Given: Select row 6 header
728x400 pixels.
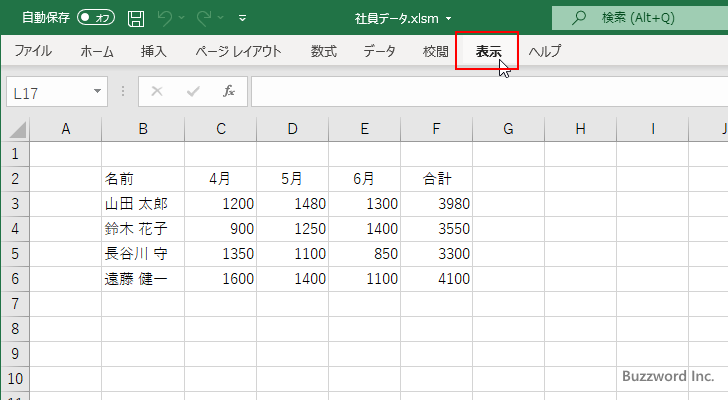Looking at the screenshot, I should coord(16,279).
